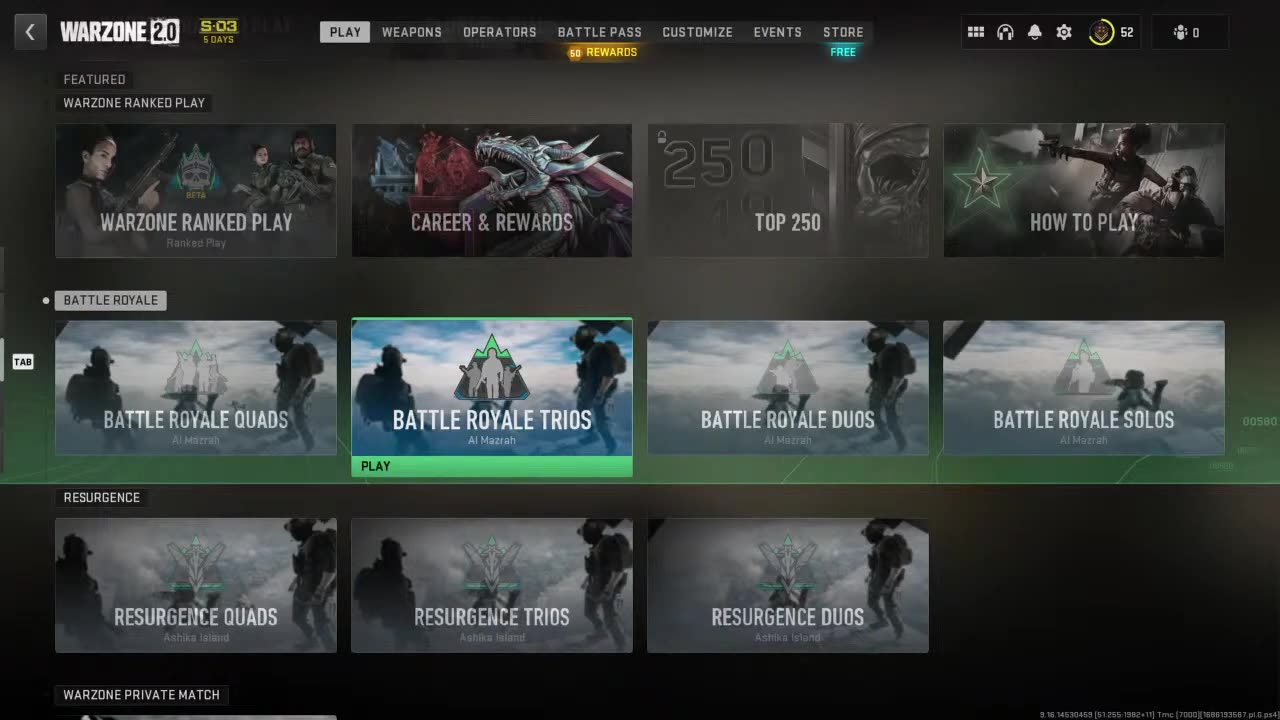Open the STORE tab
1280x720 pixels.
coord(843,32)
